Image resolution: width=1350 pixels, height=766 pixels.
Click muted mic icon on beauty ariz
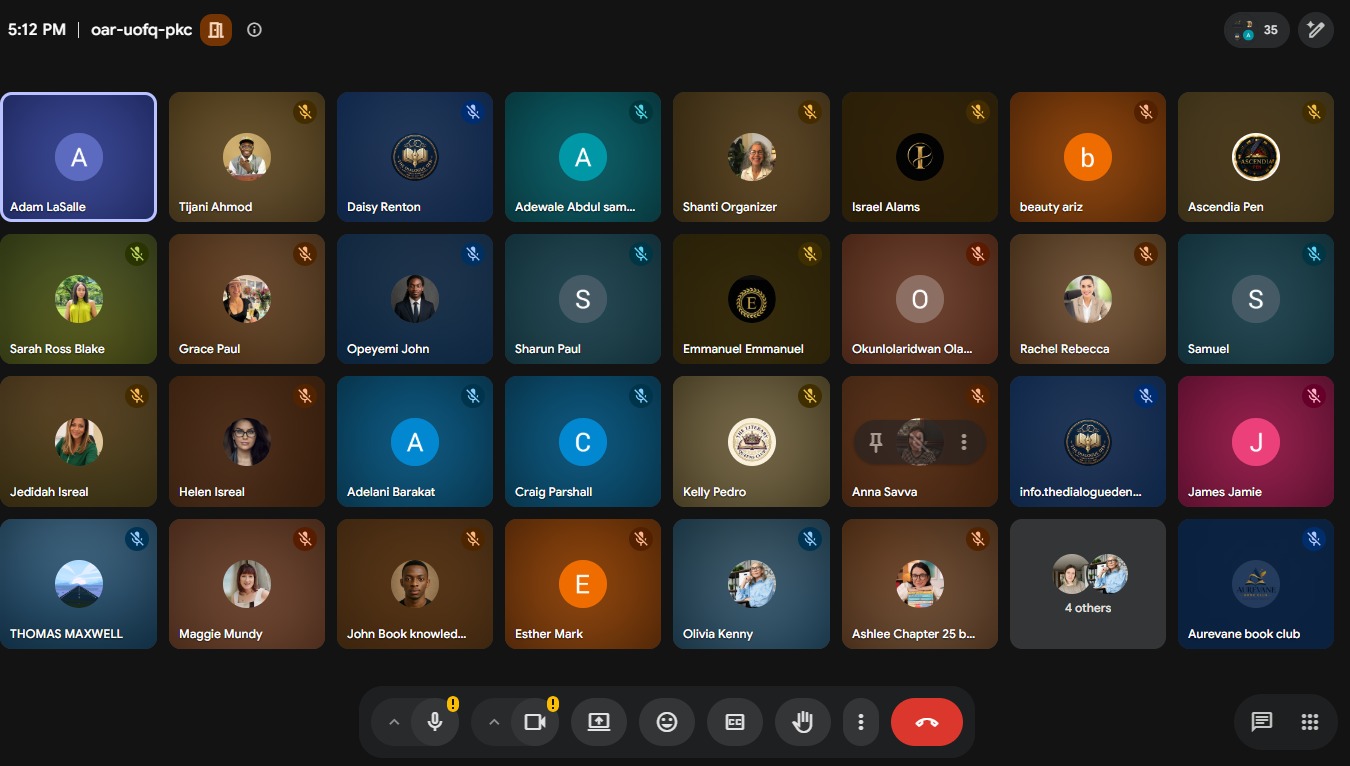[1146, 112]
